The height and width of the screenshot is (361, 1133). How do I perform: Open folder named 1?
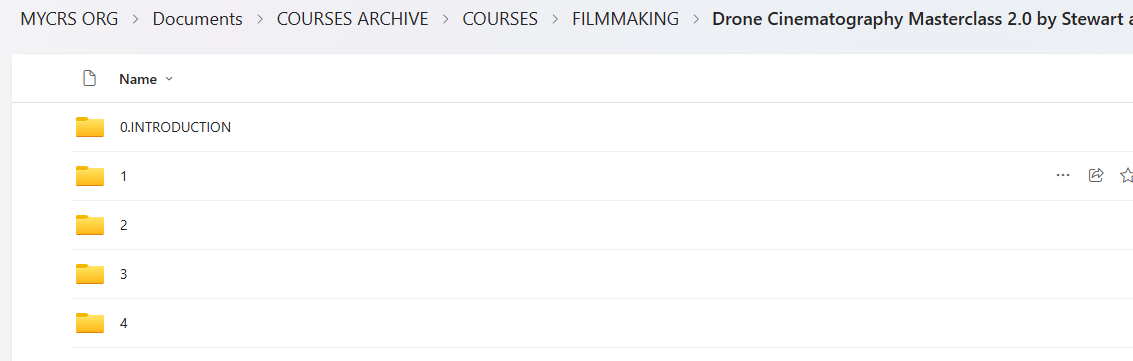coord(124,176)
